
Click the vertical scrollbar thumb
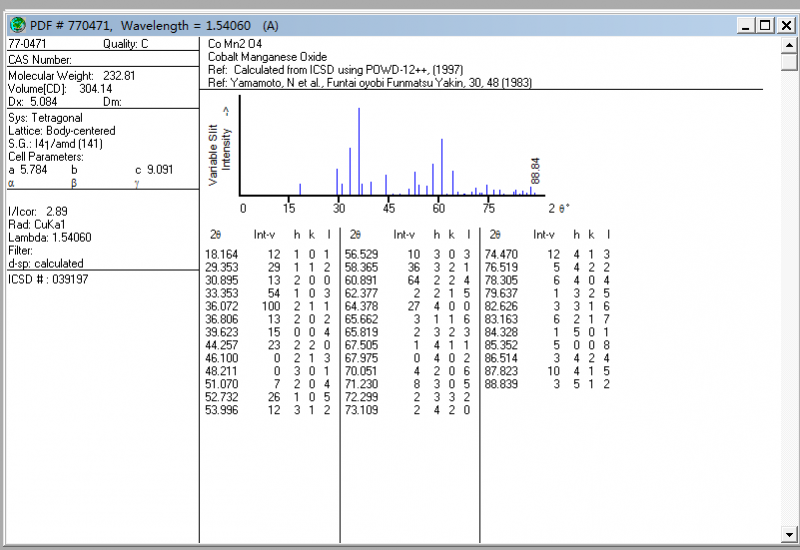tap(789, 62)
